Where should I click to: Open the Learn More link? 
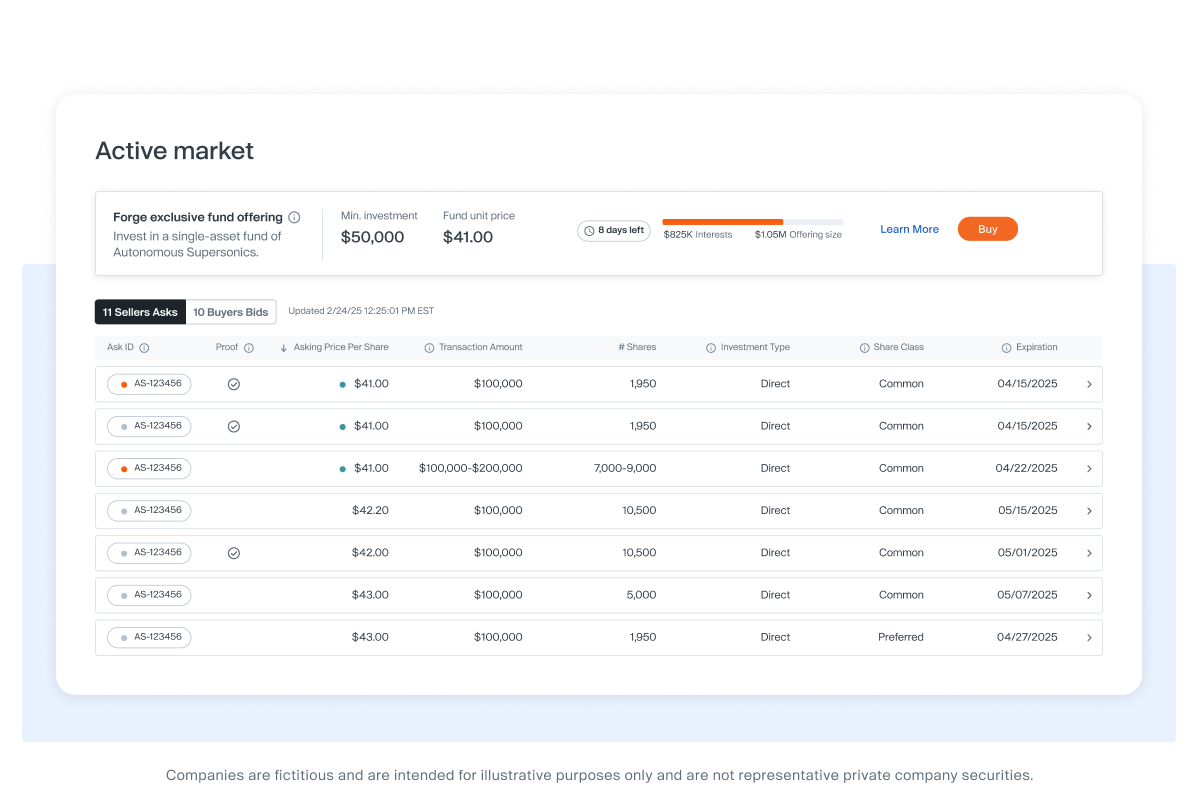pyautogui.click(x=909, y=229)
